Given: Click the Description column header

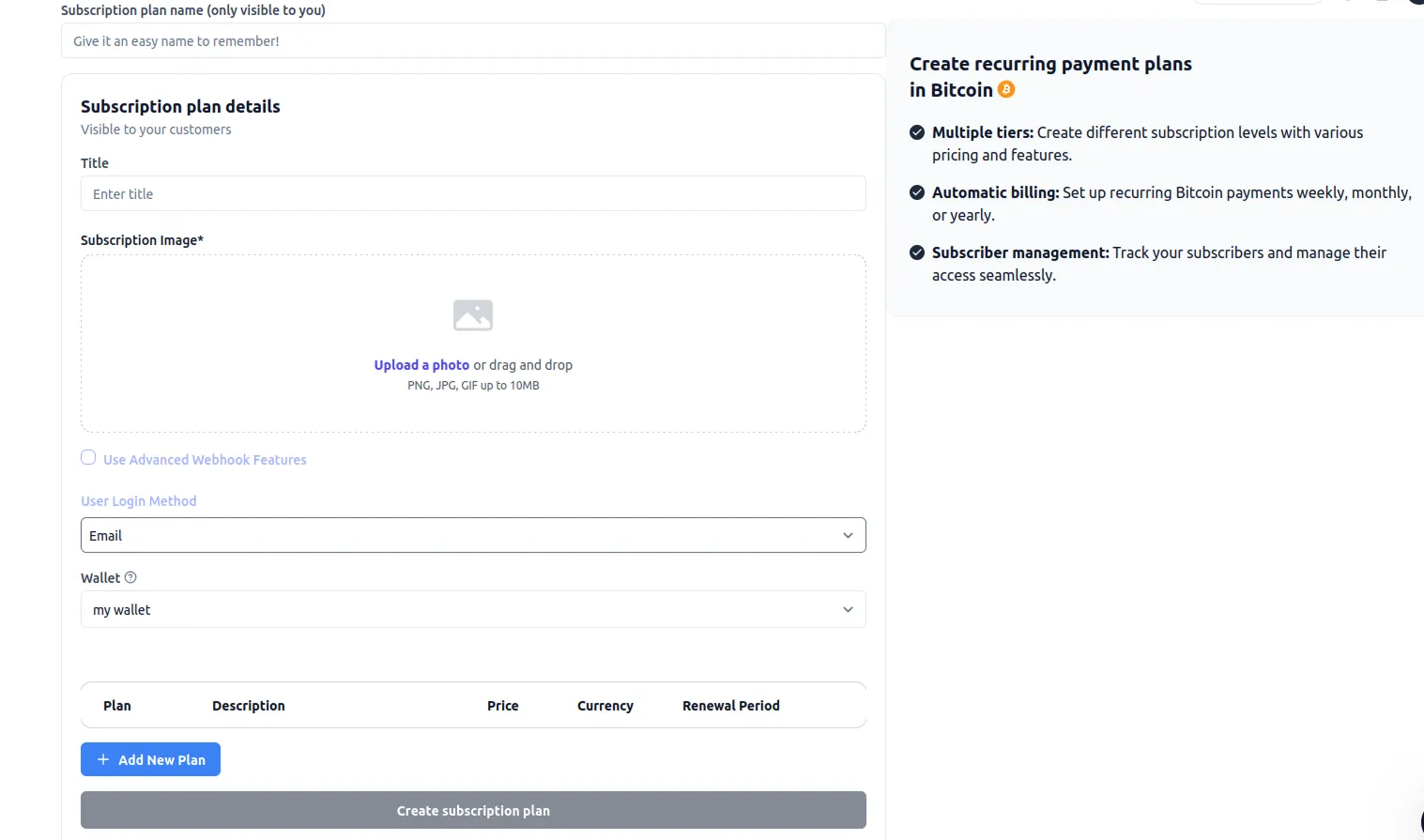Looking at the screenshot, I should click(248, 706).
